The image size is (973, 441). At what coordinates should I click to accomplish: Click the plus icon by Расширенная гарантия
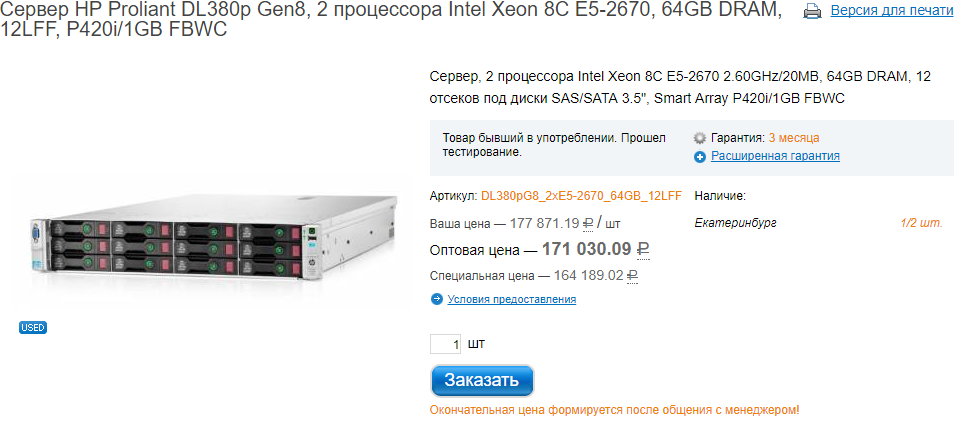700,157
